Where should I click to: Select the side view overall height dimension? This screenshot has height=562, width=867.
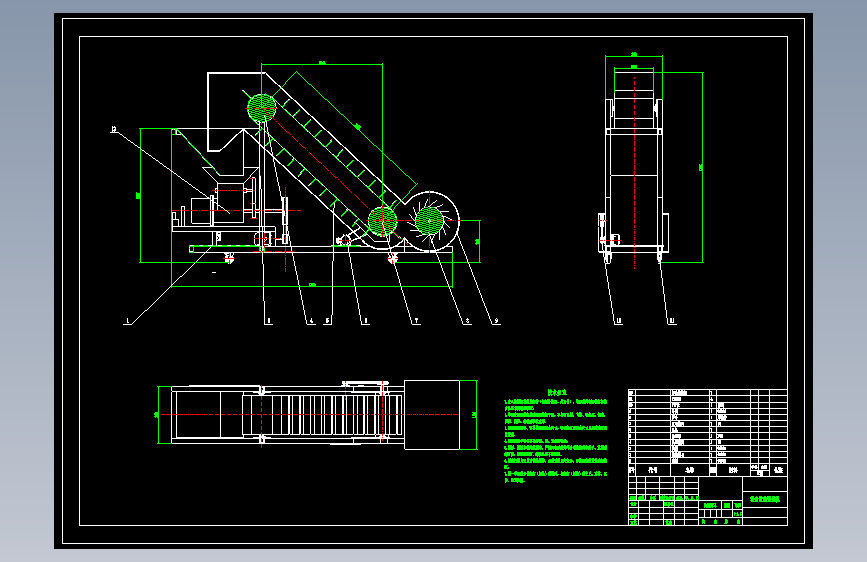pyautogui.click(x=701, y=167)
